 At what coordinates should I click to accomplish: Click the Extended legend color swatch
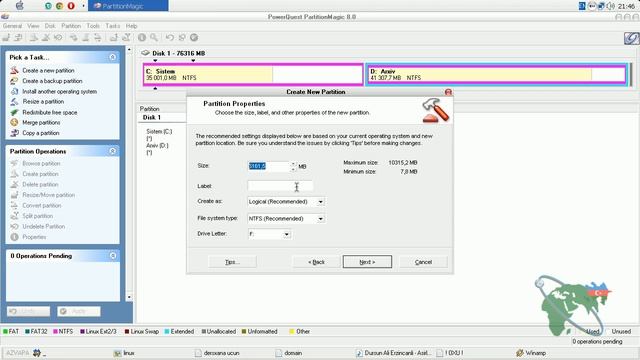click(x=167, y=331)
